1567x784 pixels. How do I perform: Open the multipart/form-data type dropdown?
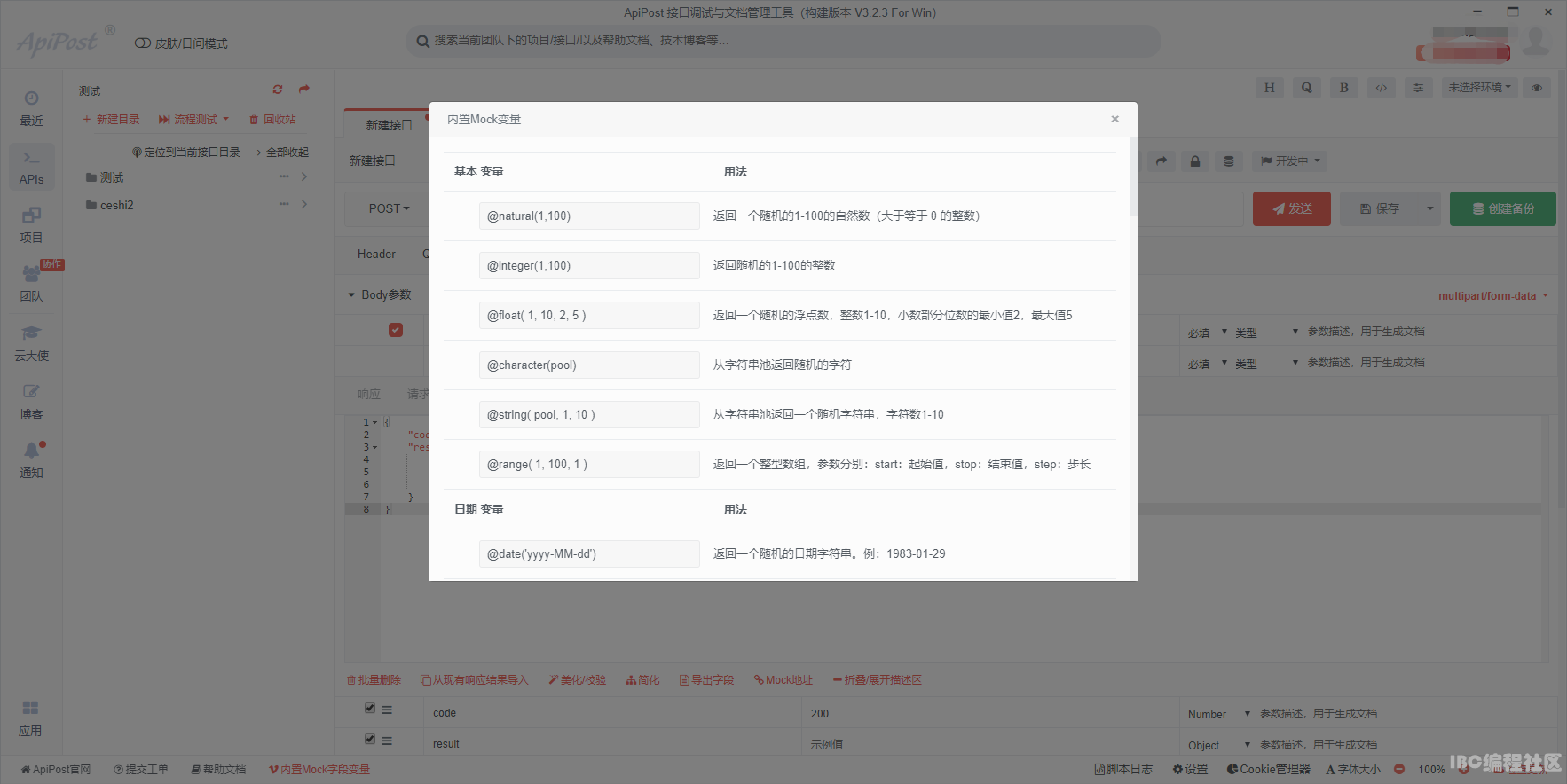(x=1492, y=296)
